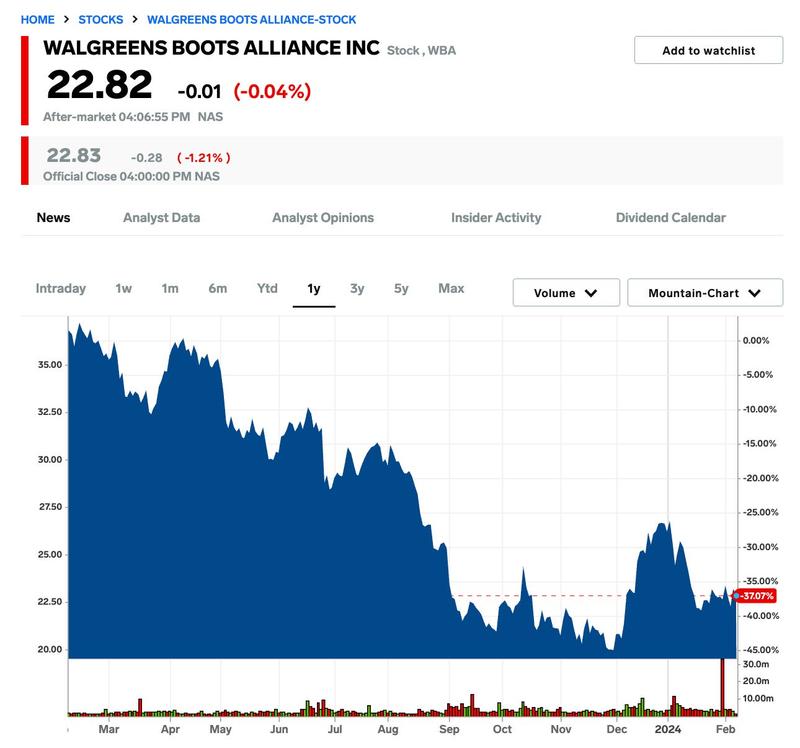This screenshot has width=800, height=748.
Task: Click the 35.00 y-axis label
Action: click(x=49, y=365)
